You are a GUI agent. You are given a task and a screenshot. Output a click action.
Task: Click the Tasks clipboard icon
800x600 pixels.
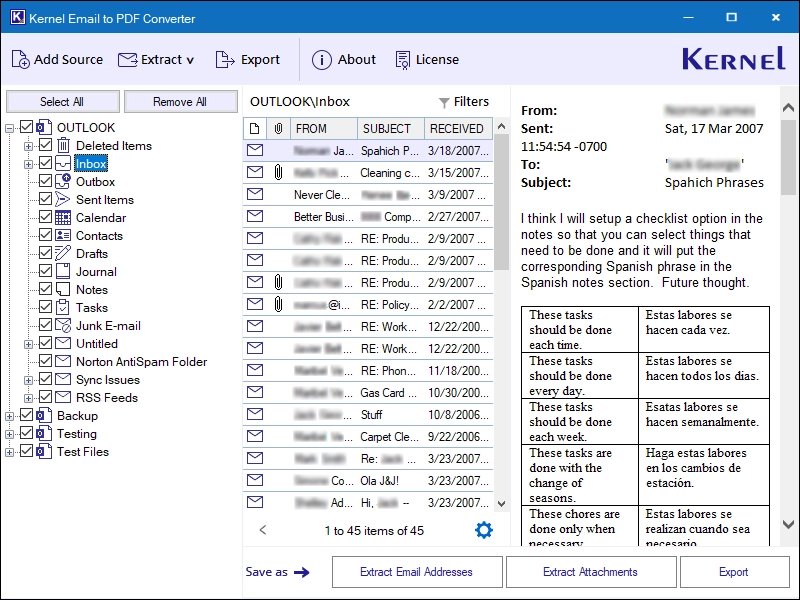(x=63, y=307)
